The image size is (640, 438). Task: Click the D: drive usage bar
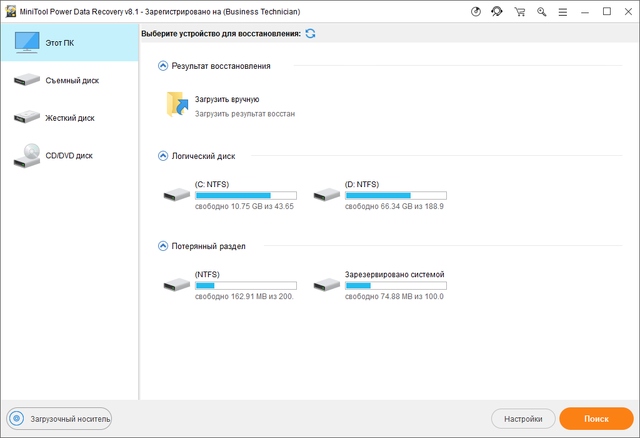[396, 196]
